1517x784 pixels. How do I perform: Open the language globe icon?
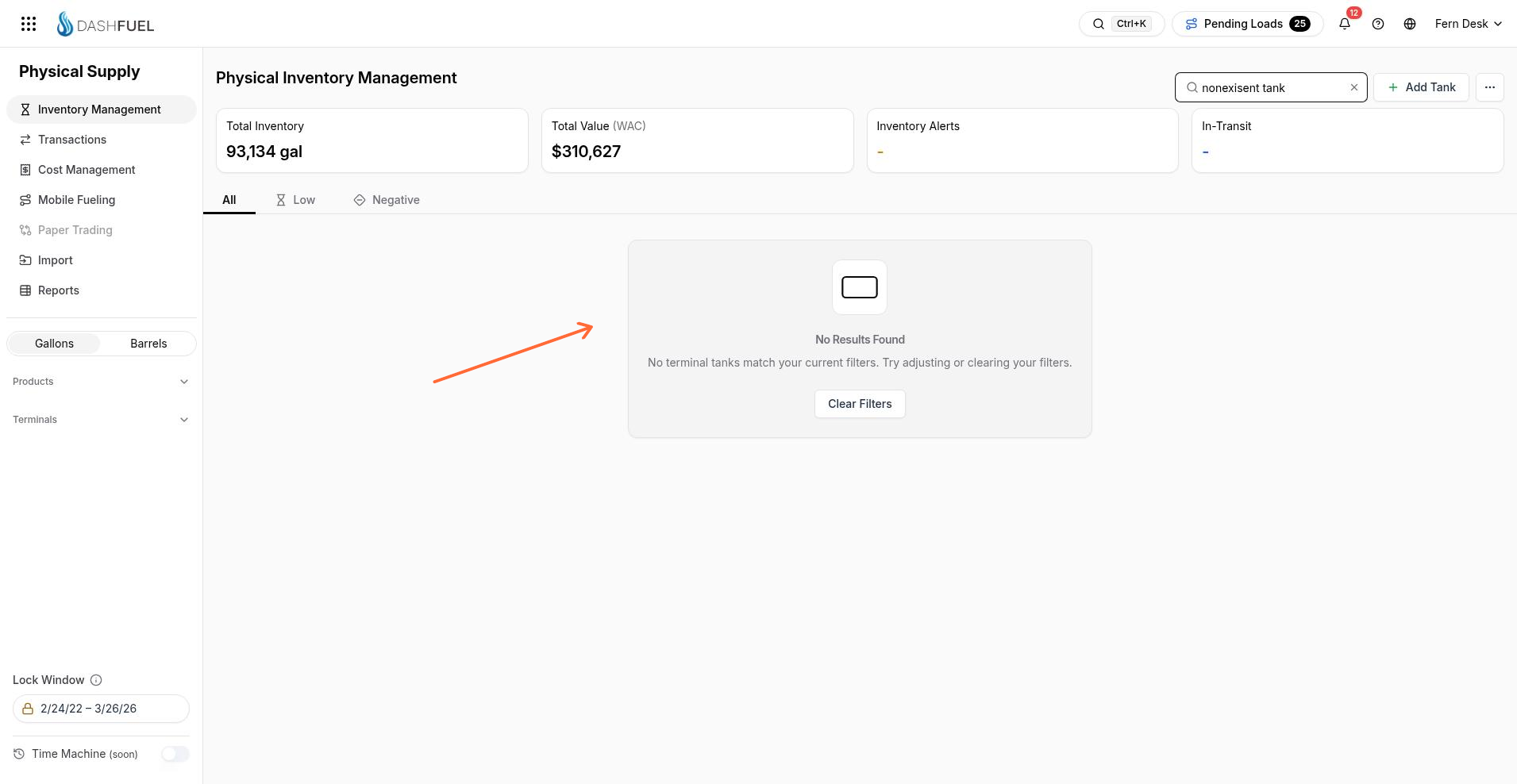pyautogui.click(x=1410, y=24)
